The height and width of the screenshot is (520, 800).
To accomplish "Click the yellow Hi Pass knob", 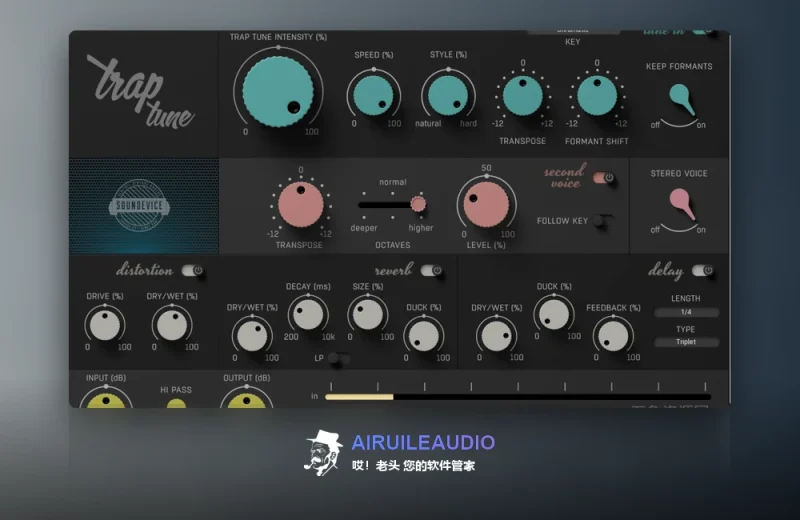I will point(176,404).
